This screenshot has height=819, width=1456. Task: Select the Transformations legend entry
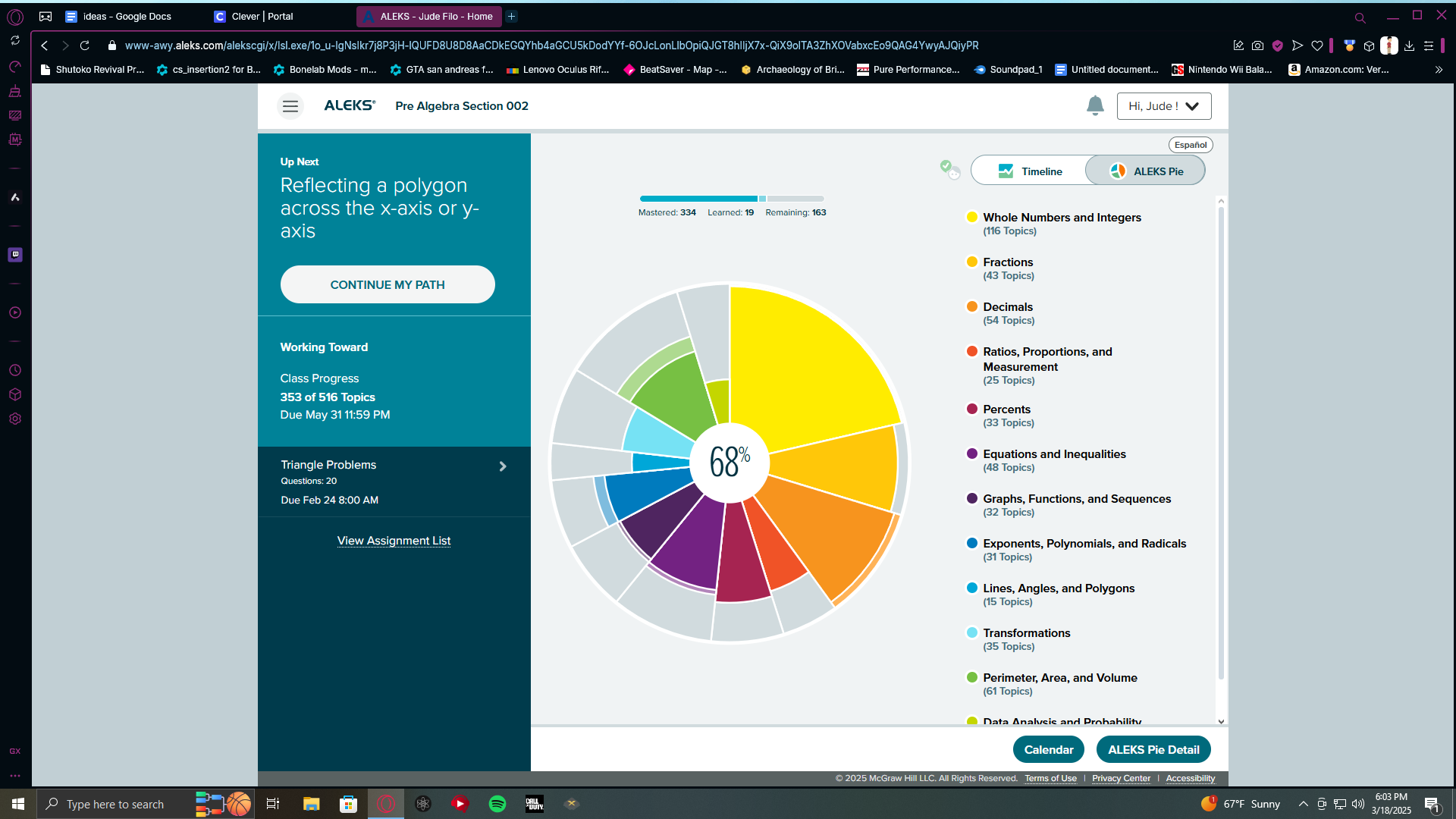(x=1018, y=639)
